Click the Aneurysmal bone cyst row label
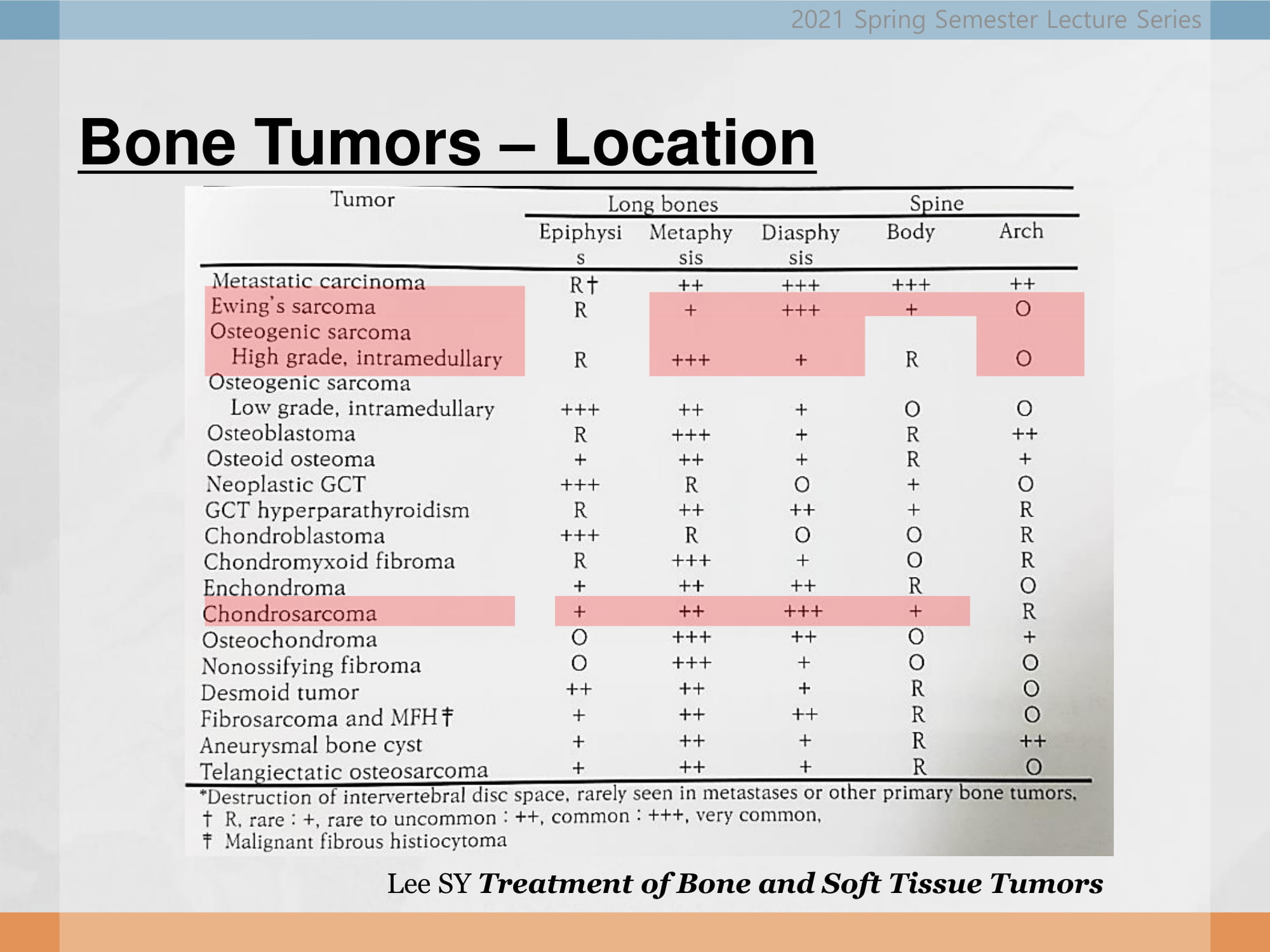 click(x=311, y=744)
